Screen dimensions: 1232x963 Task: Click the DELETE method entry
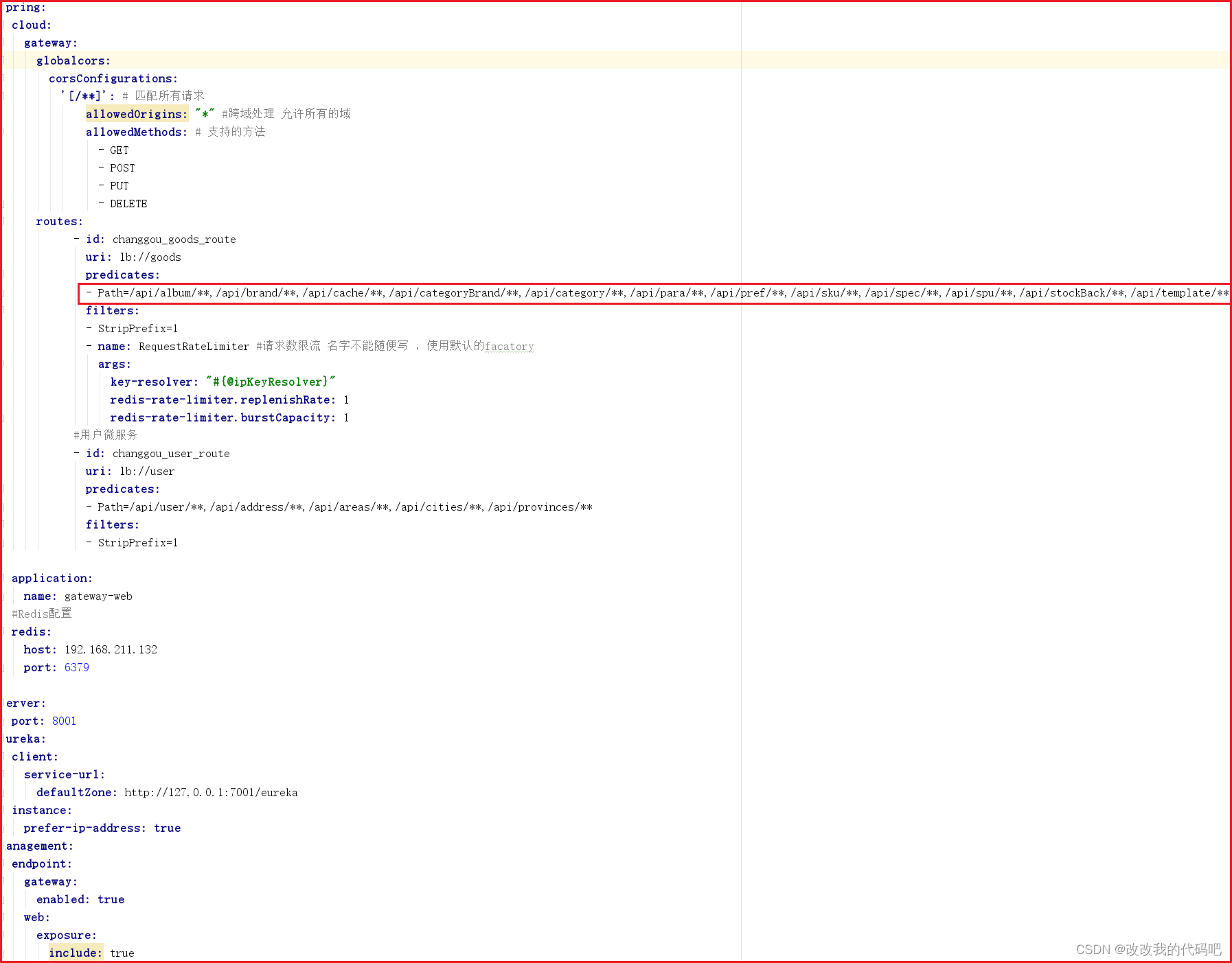[128, 203]
